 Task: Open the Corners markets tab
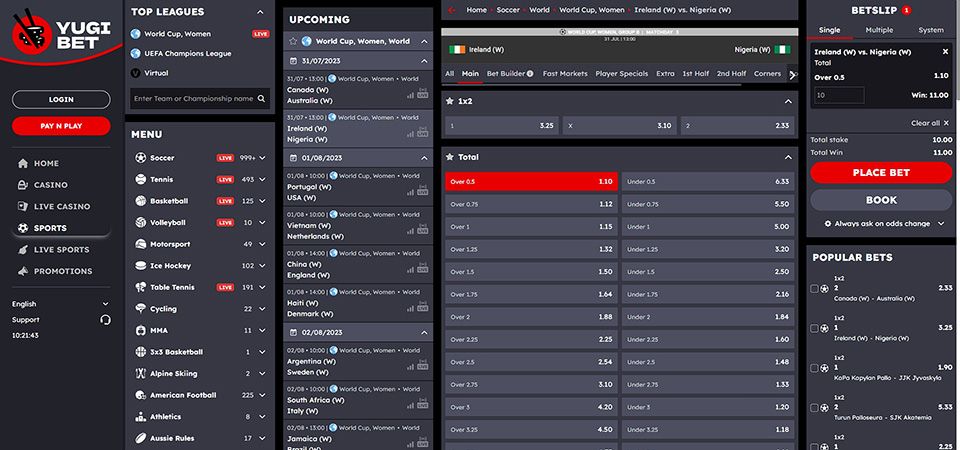coord(767,73)
